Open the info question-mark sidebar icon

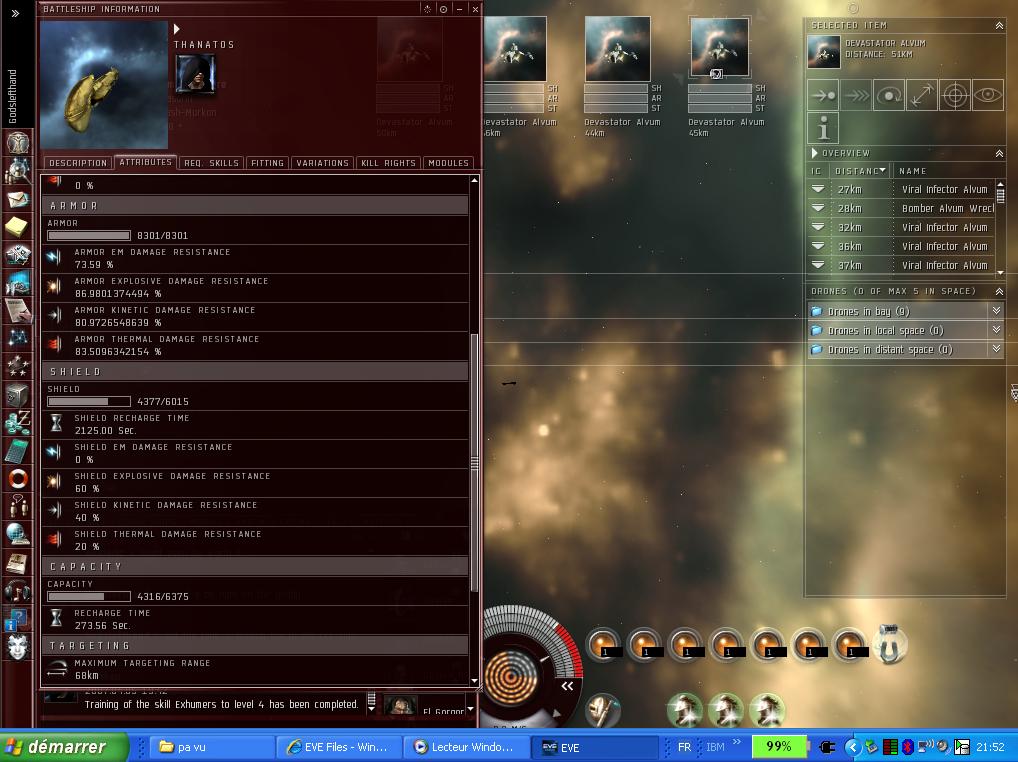tap(16, 619)
